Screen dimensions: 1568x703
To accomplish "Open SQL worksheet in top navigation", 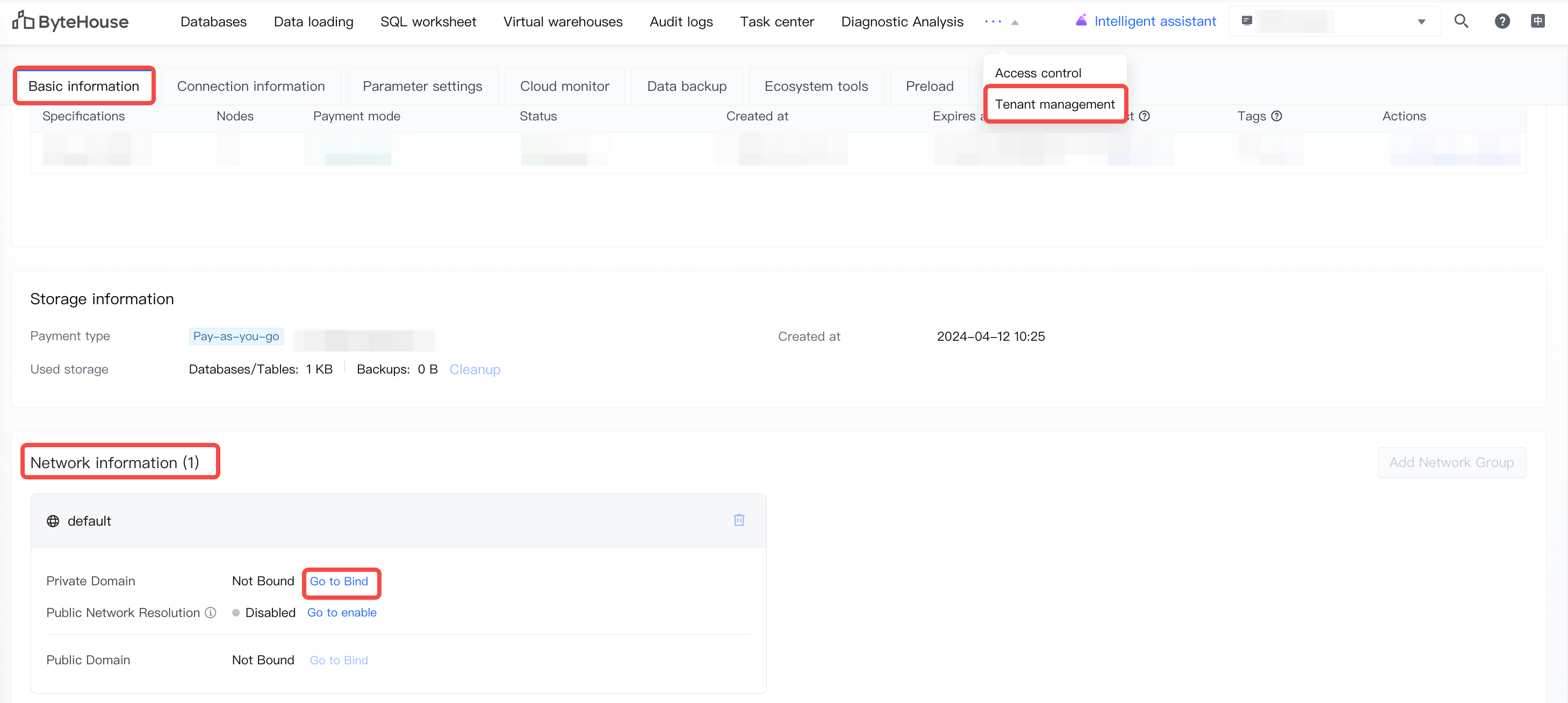I will (x=428, y=21).
